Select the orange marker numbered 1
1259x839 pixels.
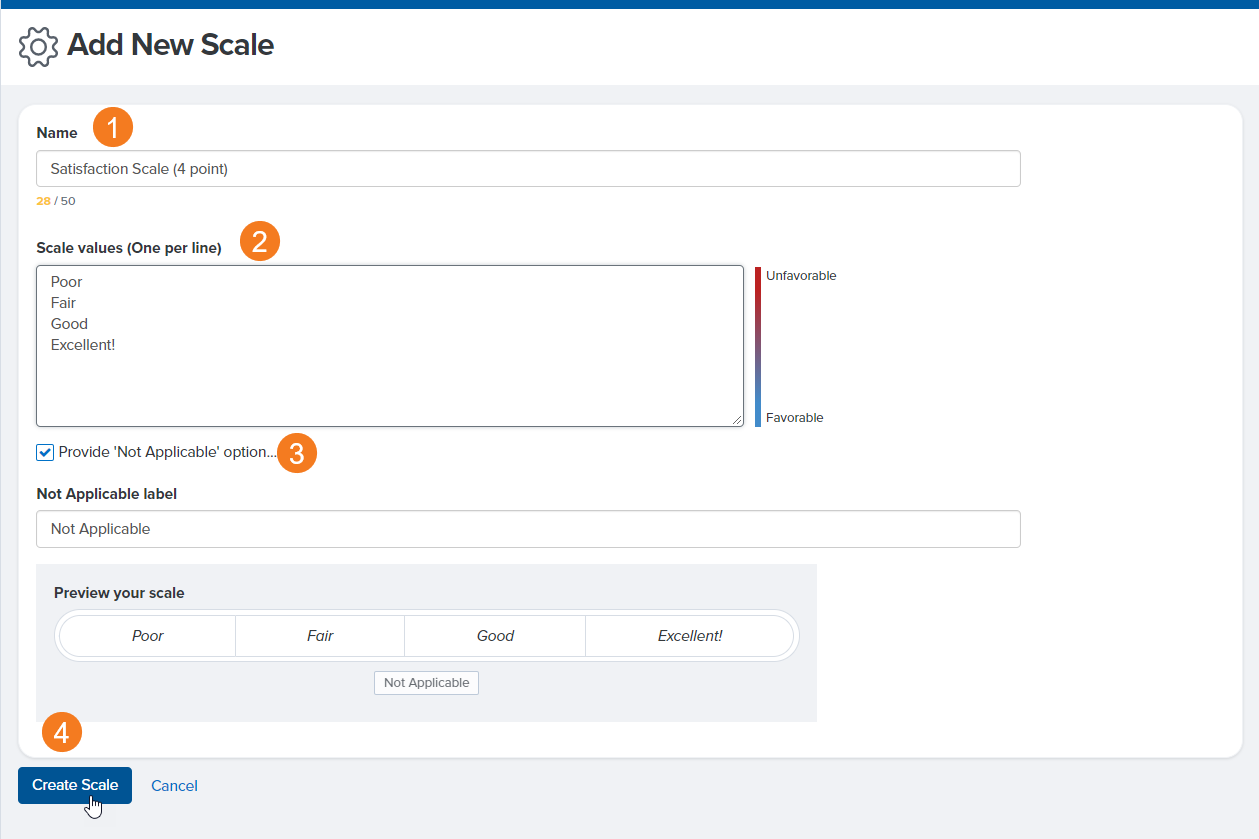coord(112,127)
